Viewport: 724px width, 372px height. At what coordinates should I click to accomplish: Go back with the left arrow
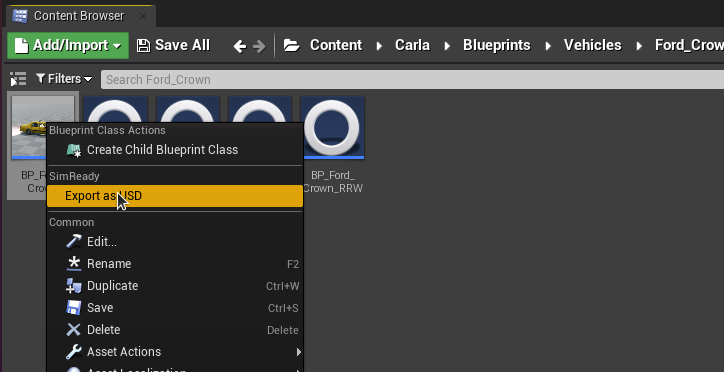[240, 46]
